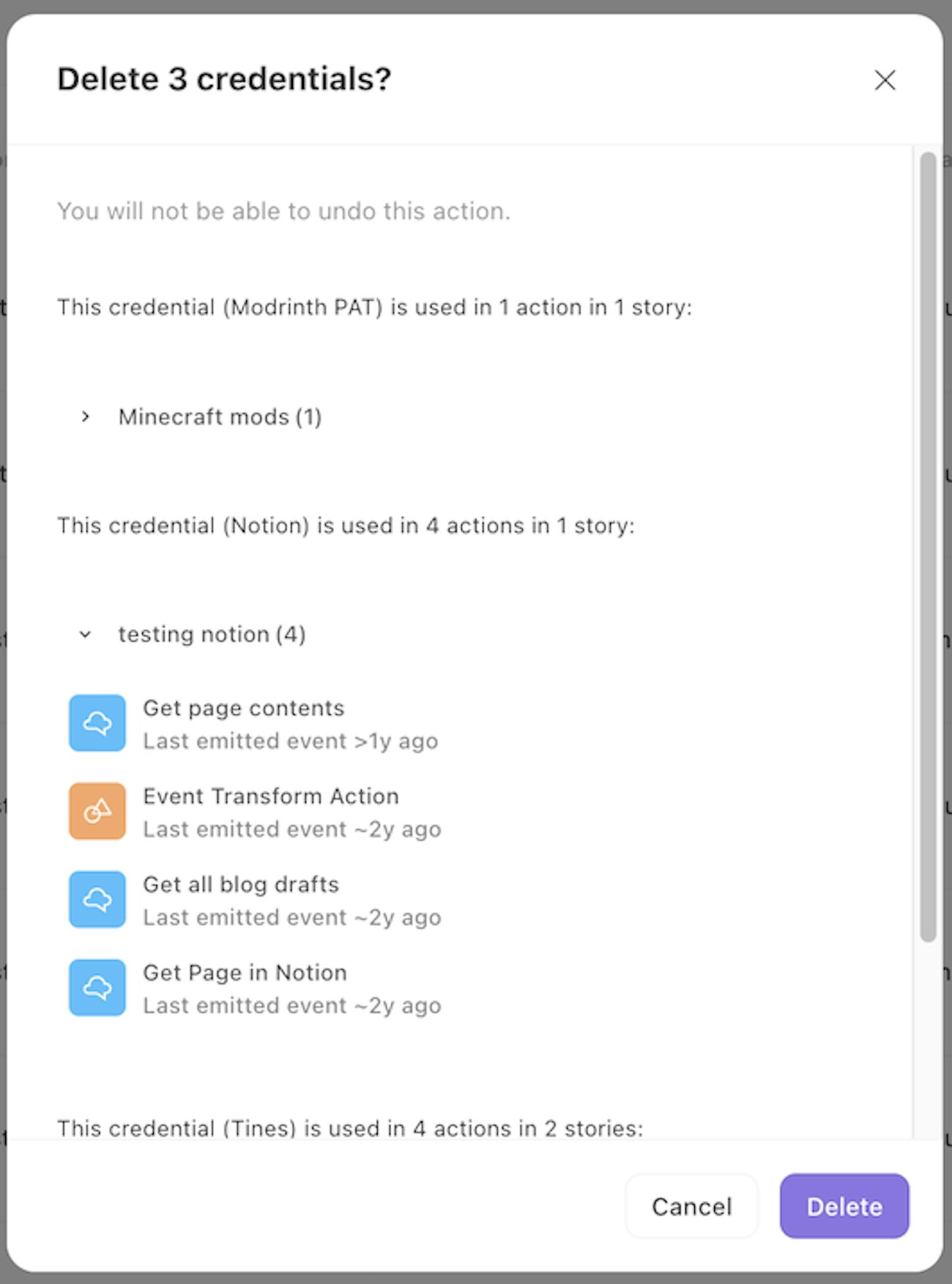Collapse the testing notion story chevron
The image size is (952, 1284).
click(86, 634)
